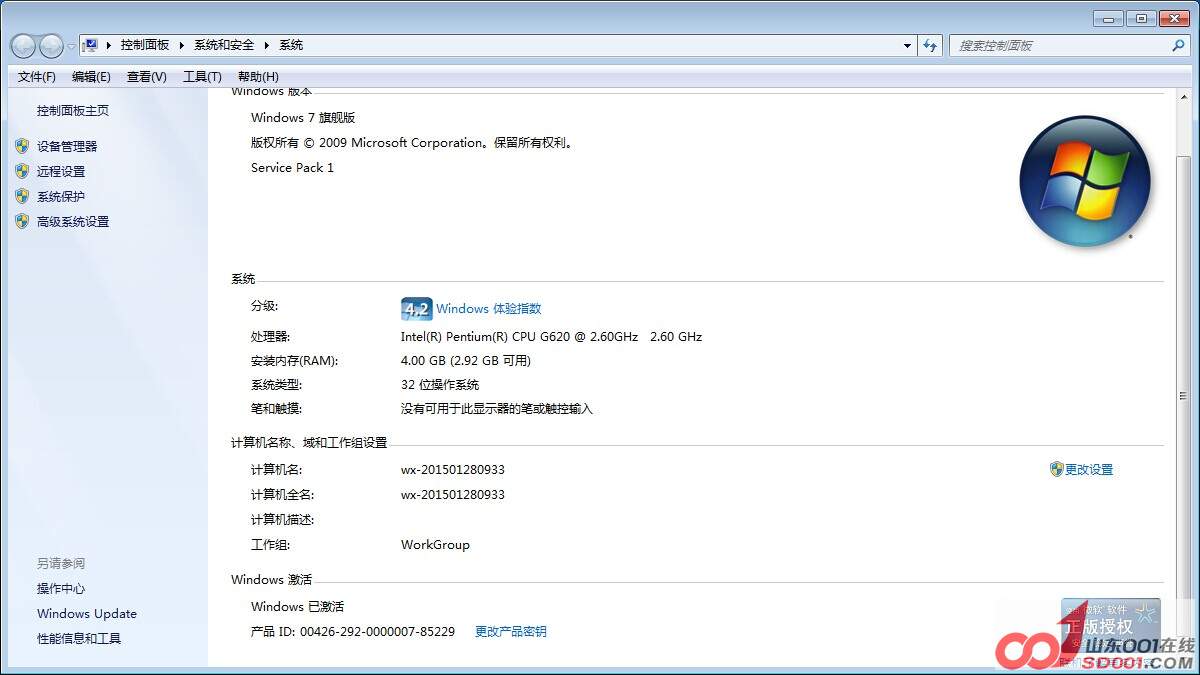Image resolution: width=1200 pixels, height=675 pixels.
Task: Click the 32 位操作系统 text
Action: pos(440,385)
